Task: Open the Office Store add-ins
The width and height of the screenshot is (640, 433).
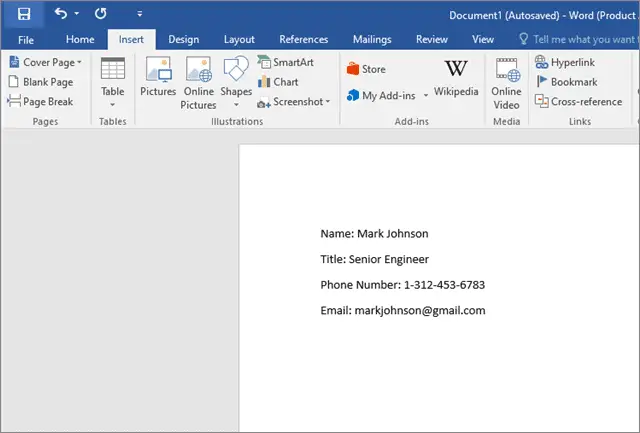Action: pyautogui.click(x=366, y=69)
